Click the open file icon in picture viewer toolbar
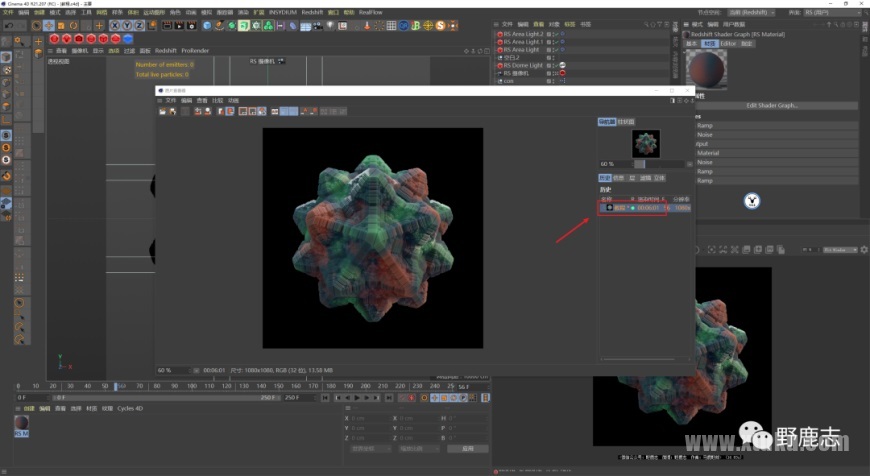 coord(162,112)
